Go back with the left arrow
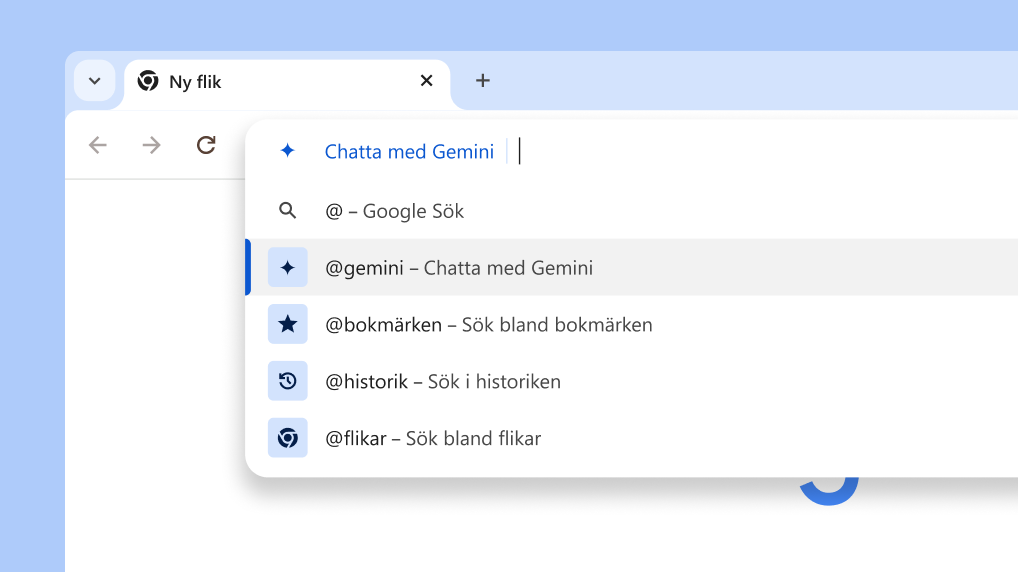 [97, 145]
